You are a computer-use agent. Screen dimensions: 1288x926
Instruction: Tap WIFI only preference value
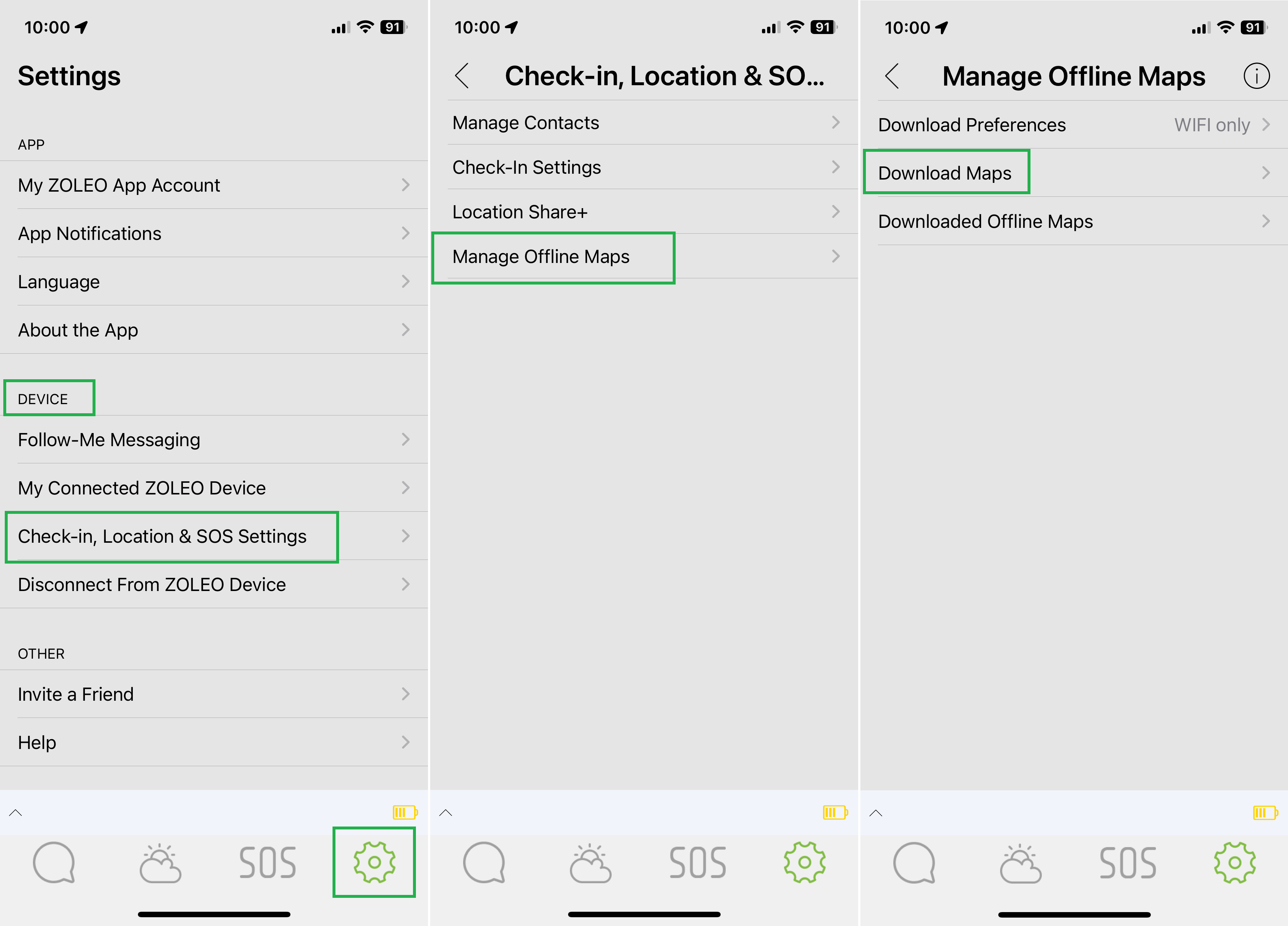tap(1212, 125)
